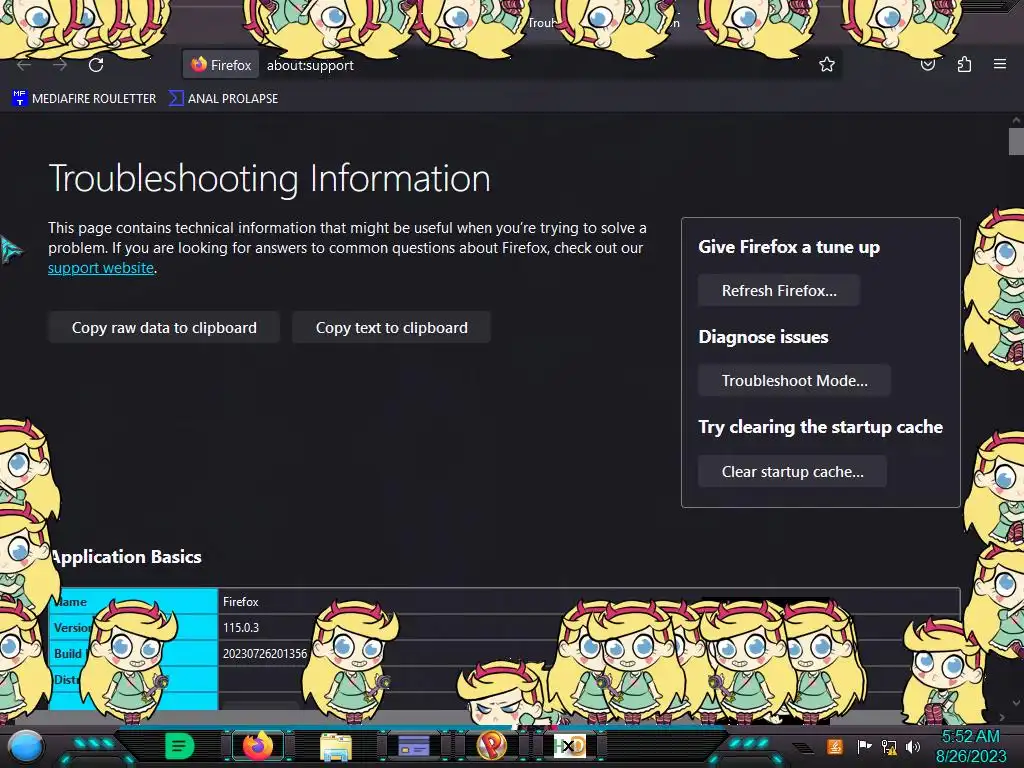
Task: Click the about:support address bar text
Action: point(310,65)
